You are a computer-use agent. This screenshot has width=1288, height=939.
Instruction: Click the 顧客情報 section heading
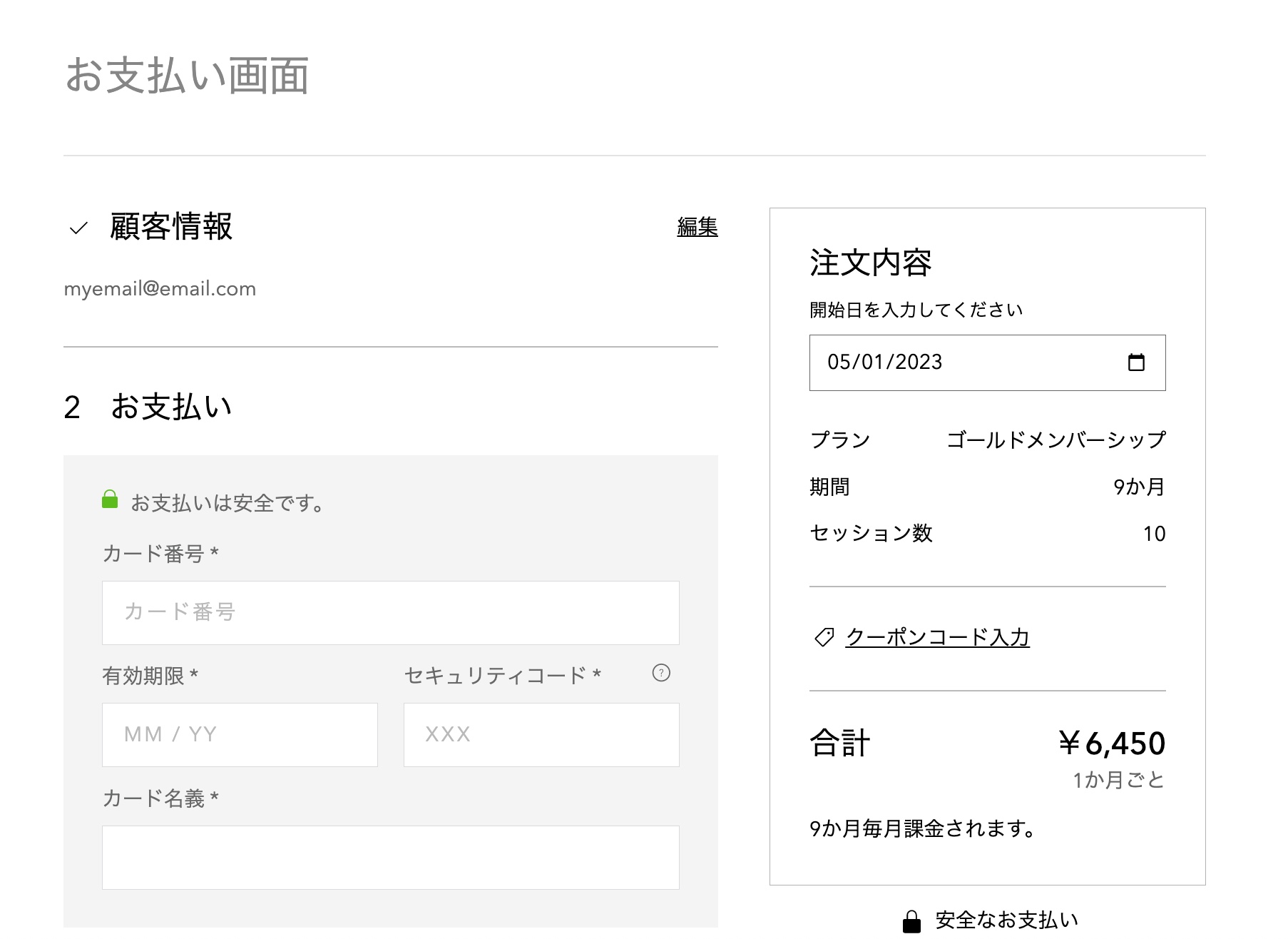(171, 227)
